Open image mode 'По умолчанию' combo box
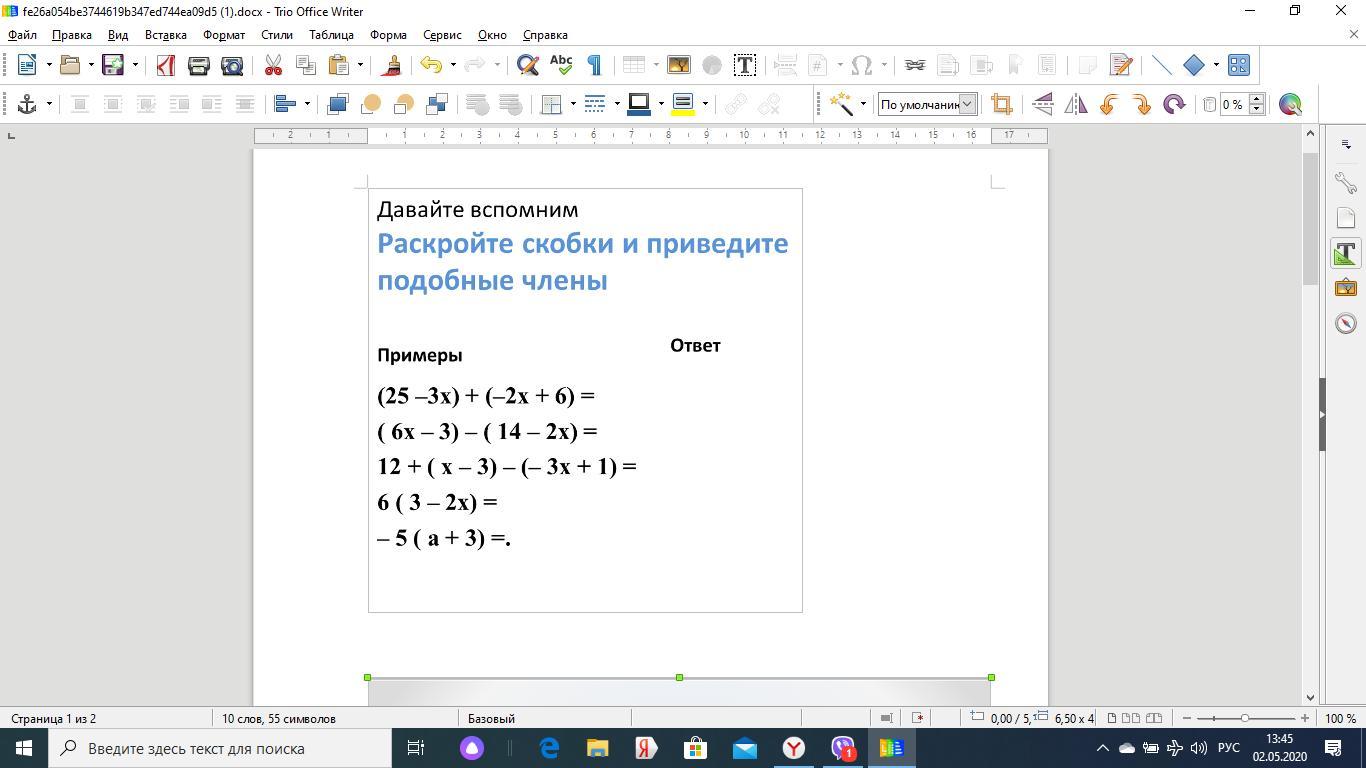Viewport: 1366px width, 768px height. pyautogui.click(x=927, y=104)
